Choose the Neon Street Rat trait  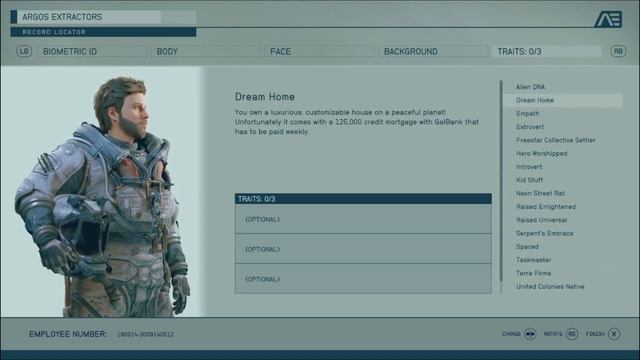point(540,193)
